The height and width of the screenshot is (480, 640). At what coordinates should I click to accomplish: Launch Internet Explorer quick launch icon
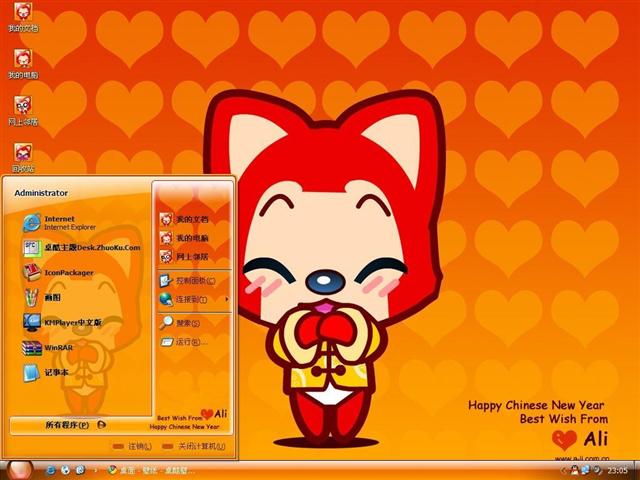[51, 470]
